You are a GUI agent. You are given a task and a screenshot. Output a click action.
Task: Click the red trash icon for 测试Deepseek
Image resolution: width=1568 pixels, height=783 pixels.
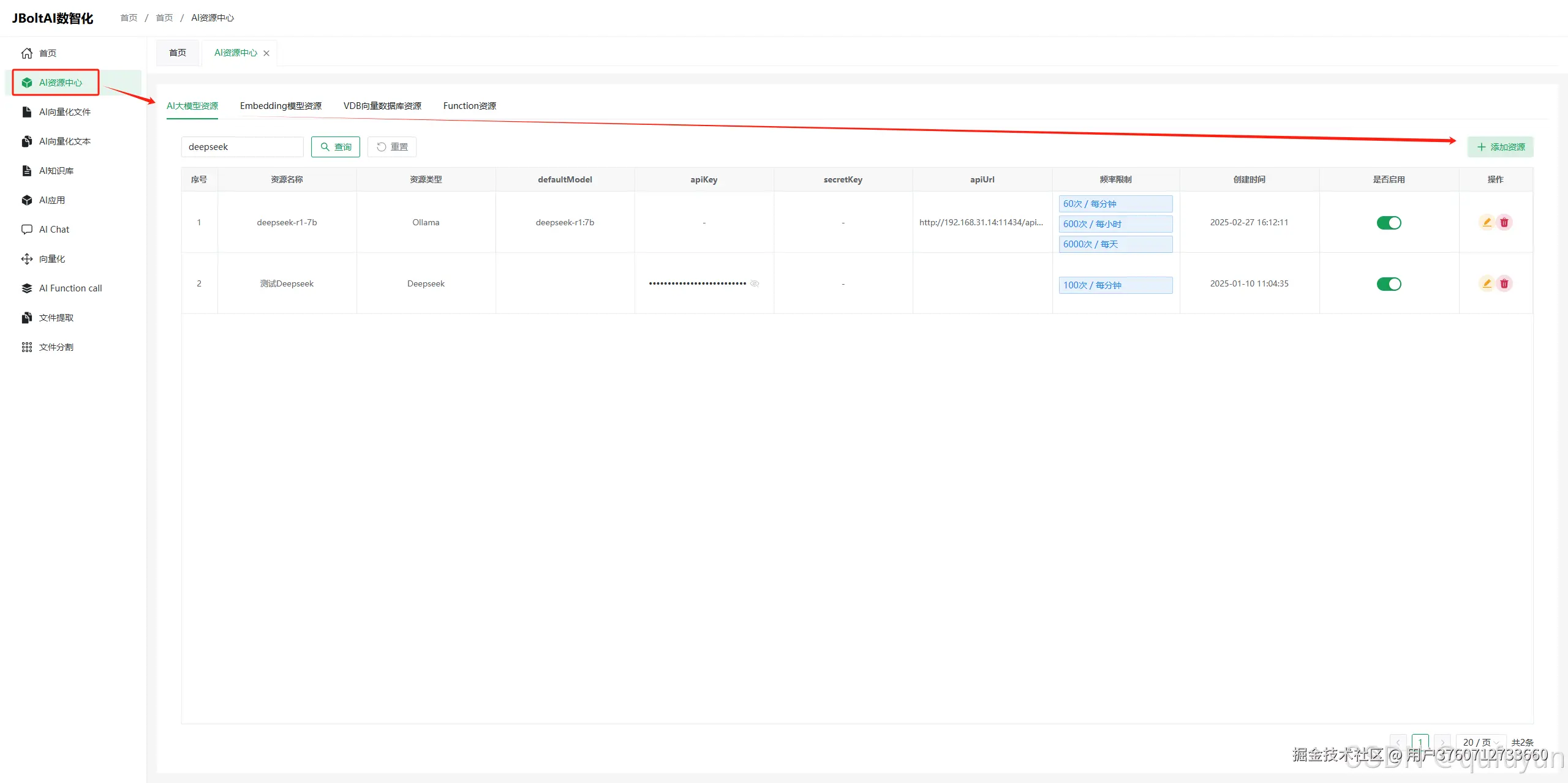pos(1504,283)
